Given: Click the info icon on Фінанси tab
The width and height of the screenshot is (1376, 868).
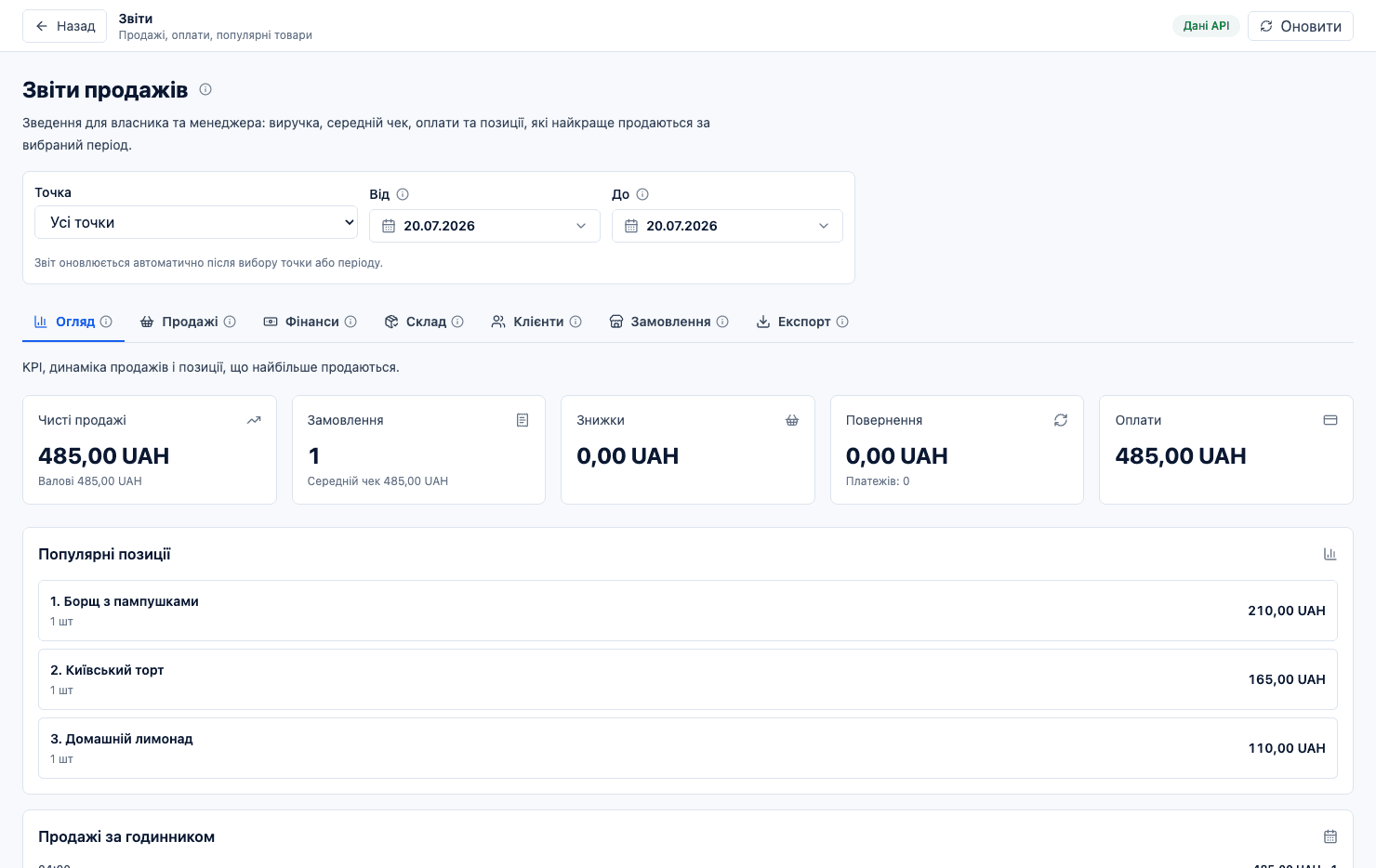Looking at the screenshot, I should (x=351, y=322).
